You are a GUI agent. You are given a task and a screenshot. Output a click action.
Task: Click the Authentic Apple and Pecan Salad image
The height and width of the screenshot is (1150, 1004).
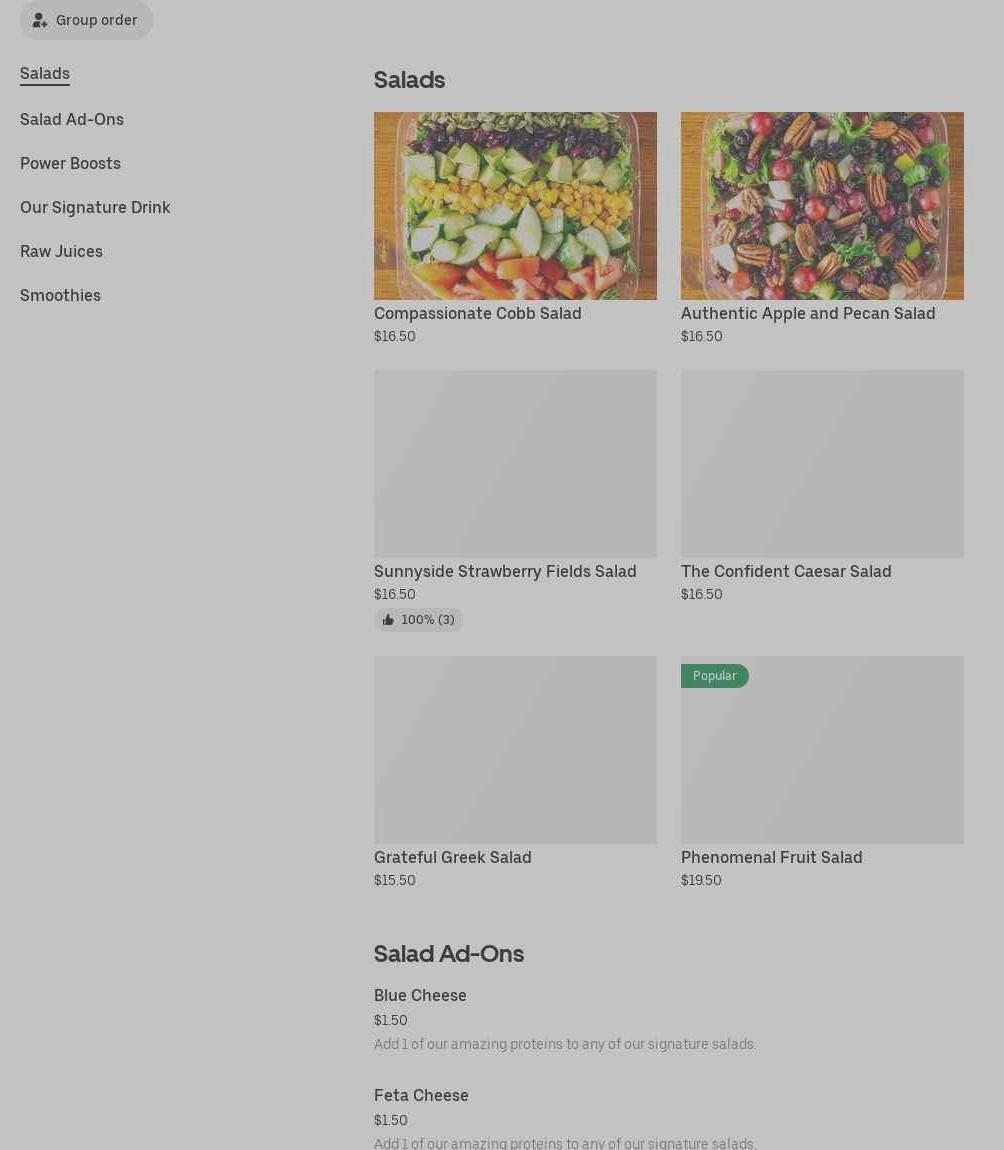pos(822,206)
